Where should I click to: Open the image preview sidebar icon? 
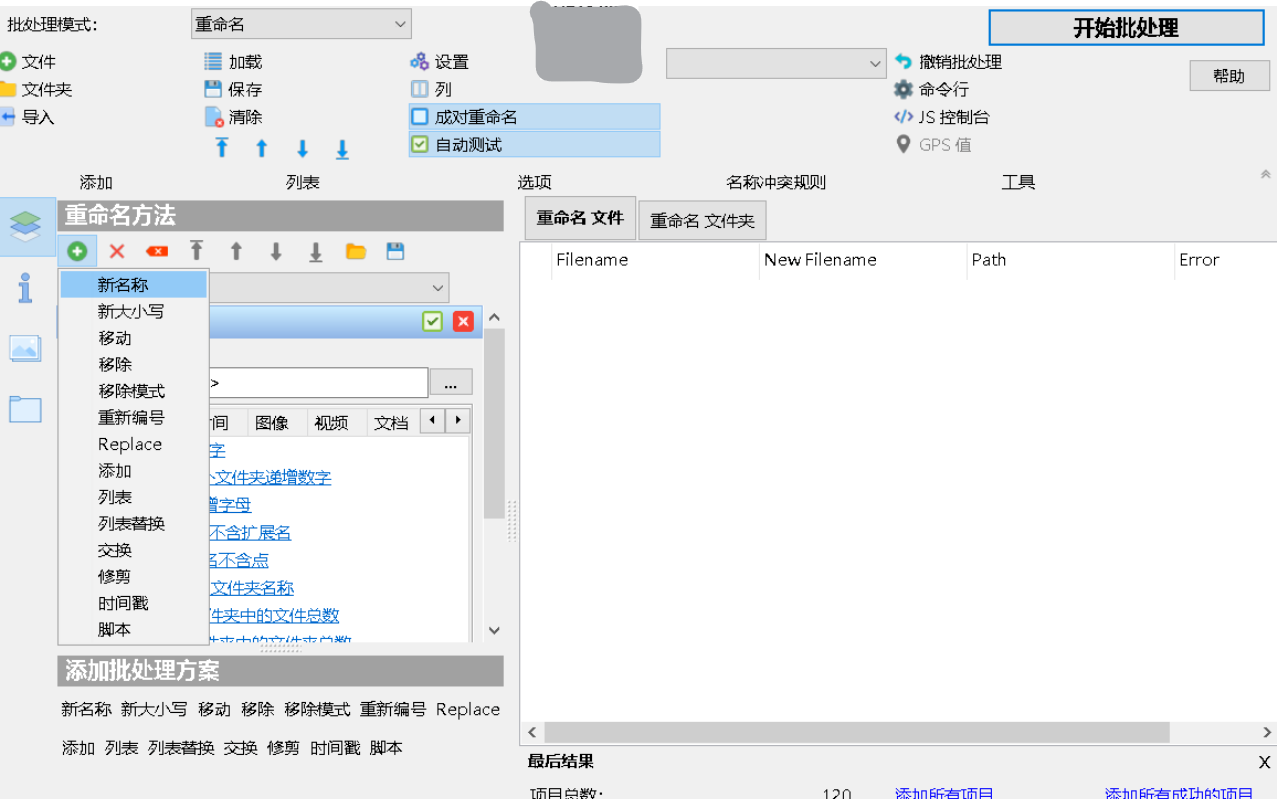click(x=25, y=348)
